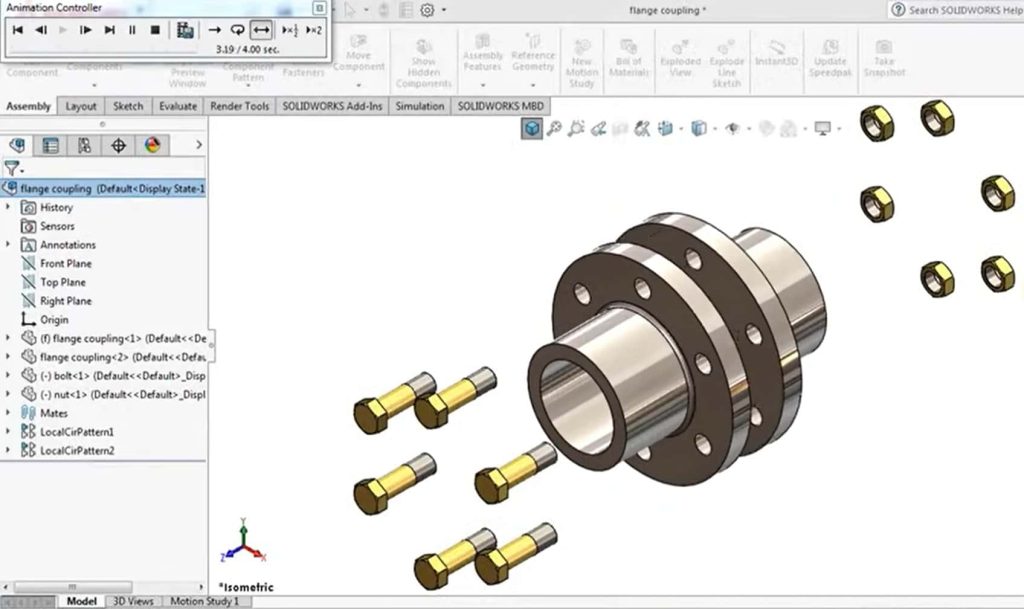Switch to Normal one-way playback mode

214,30
